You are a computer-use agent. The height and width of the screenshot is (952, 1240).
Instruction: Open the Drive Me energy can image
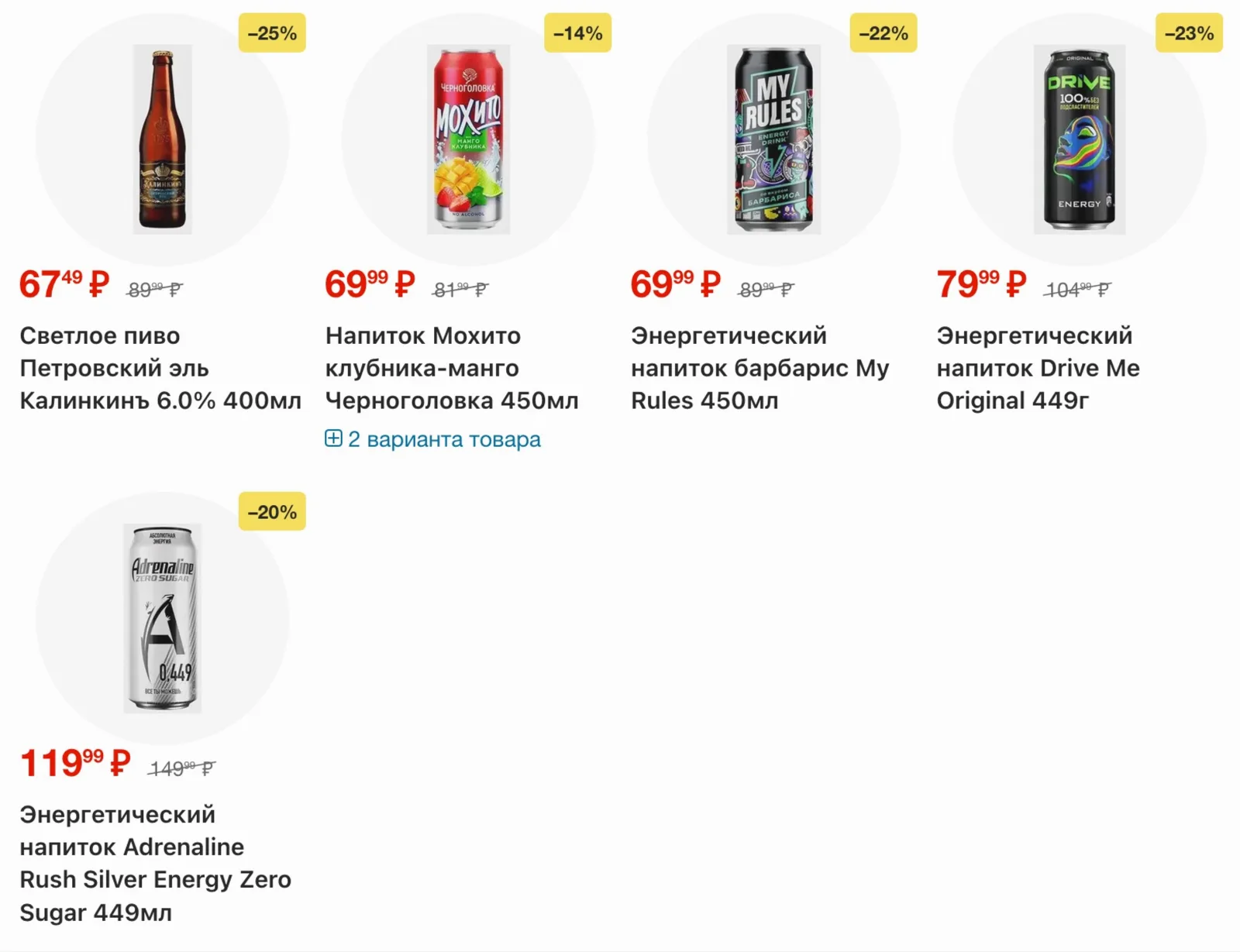pos(1079,139)
